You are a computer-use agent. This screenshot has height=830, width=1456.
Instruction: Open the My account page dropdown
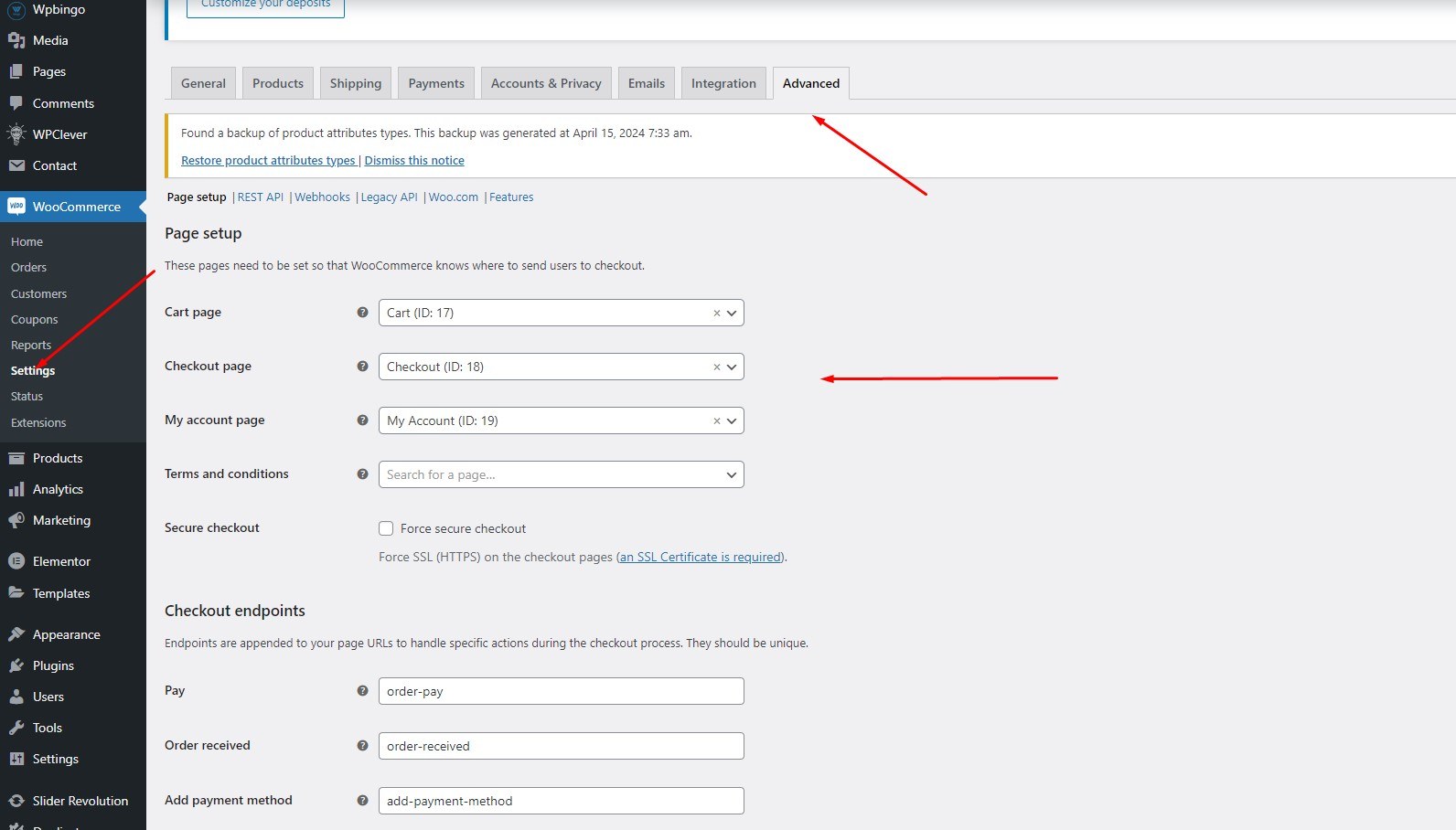(732, 420)
